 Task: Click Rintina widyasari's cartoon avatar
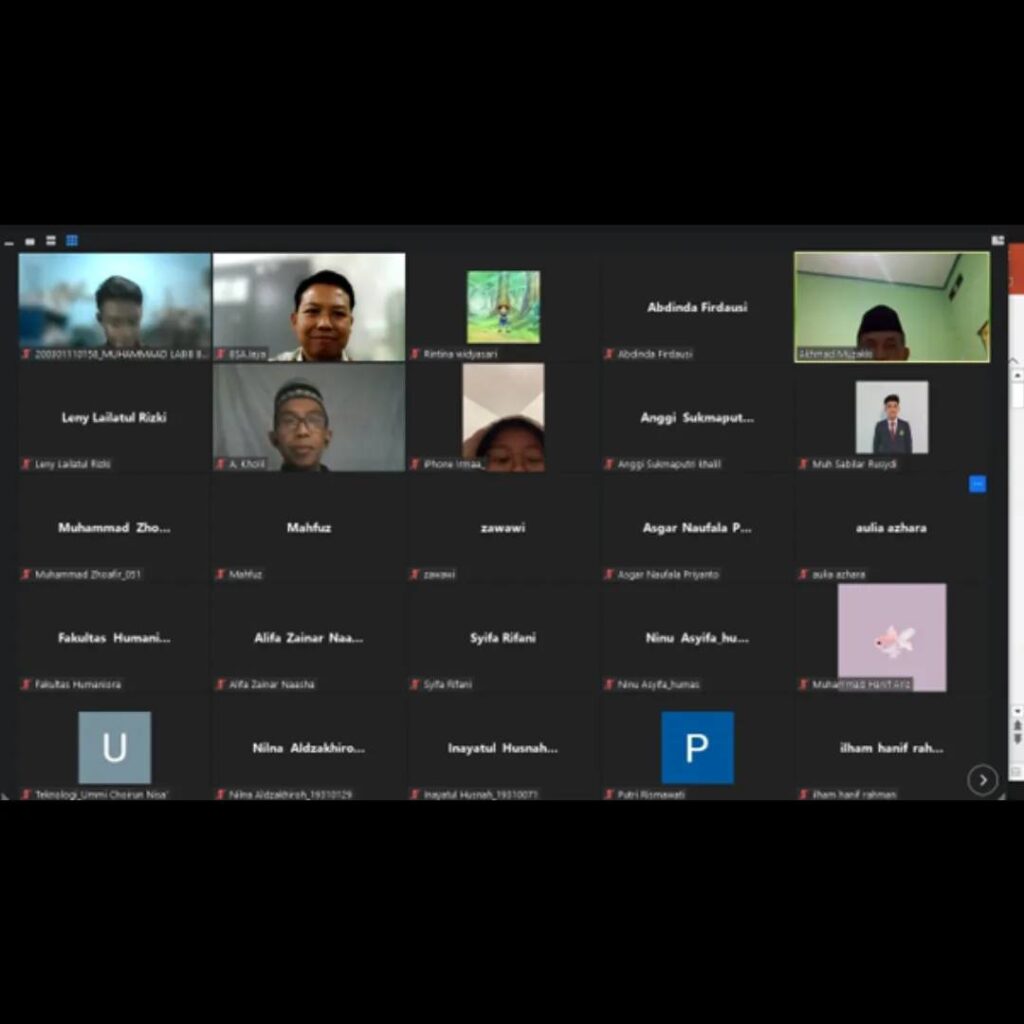pyautogui.click(x=503, y=306)
